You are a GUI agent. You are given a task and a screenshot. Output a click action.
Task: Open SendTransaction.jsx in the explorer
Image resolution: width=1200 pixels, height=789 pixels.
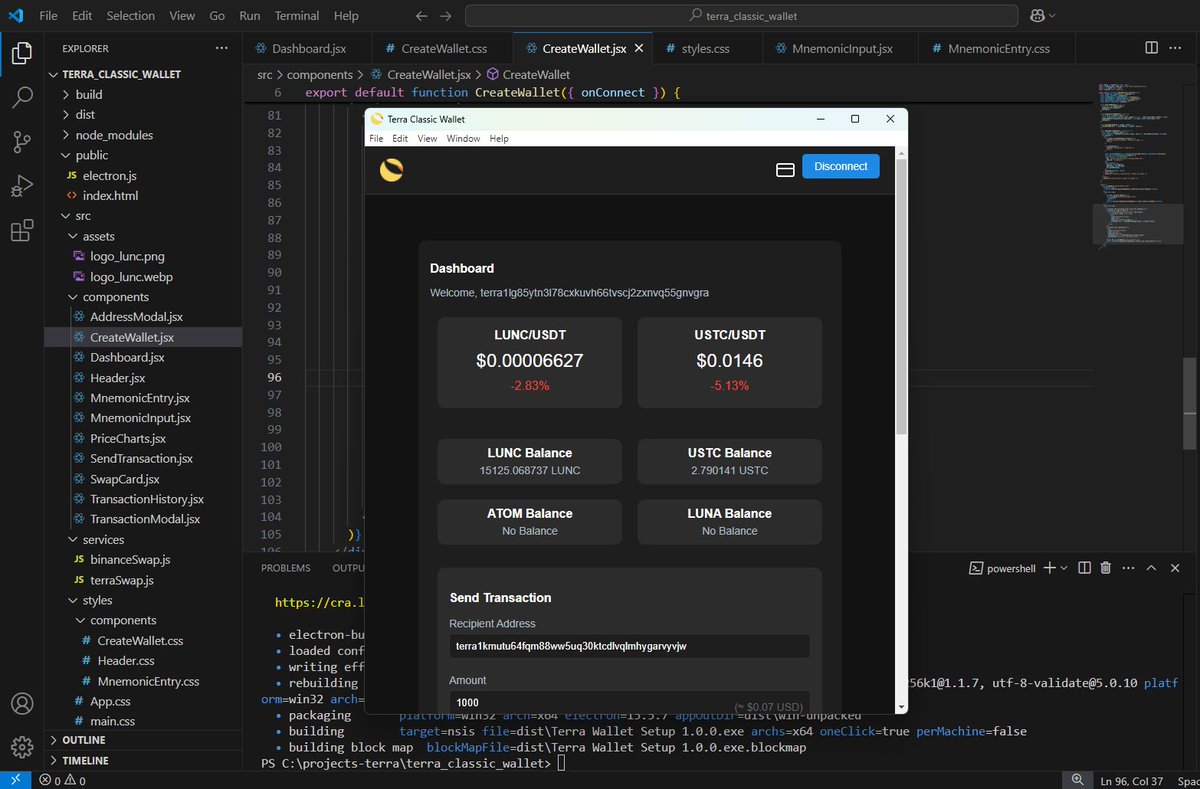[x=141, y=458]
